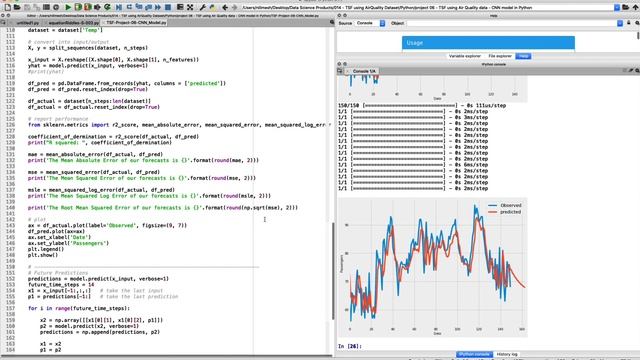The width and height of the screenshot is (640, 360).
Task: Click the In [26] console prompt
Action: 350,346
